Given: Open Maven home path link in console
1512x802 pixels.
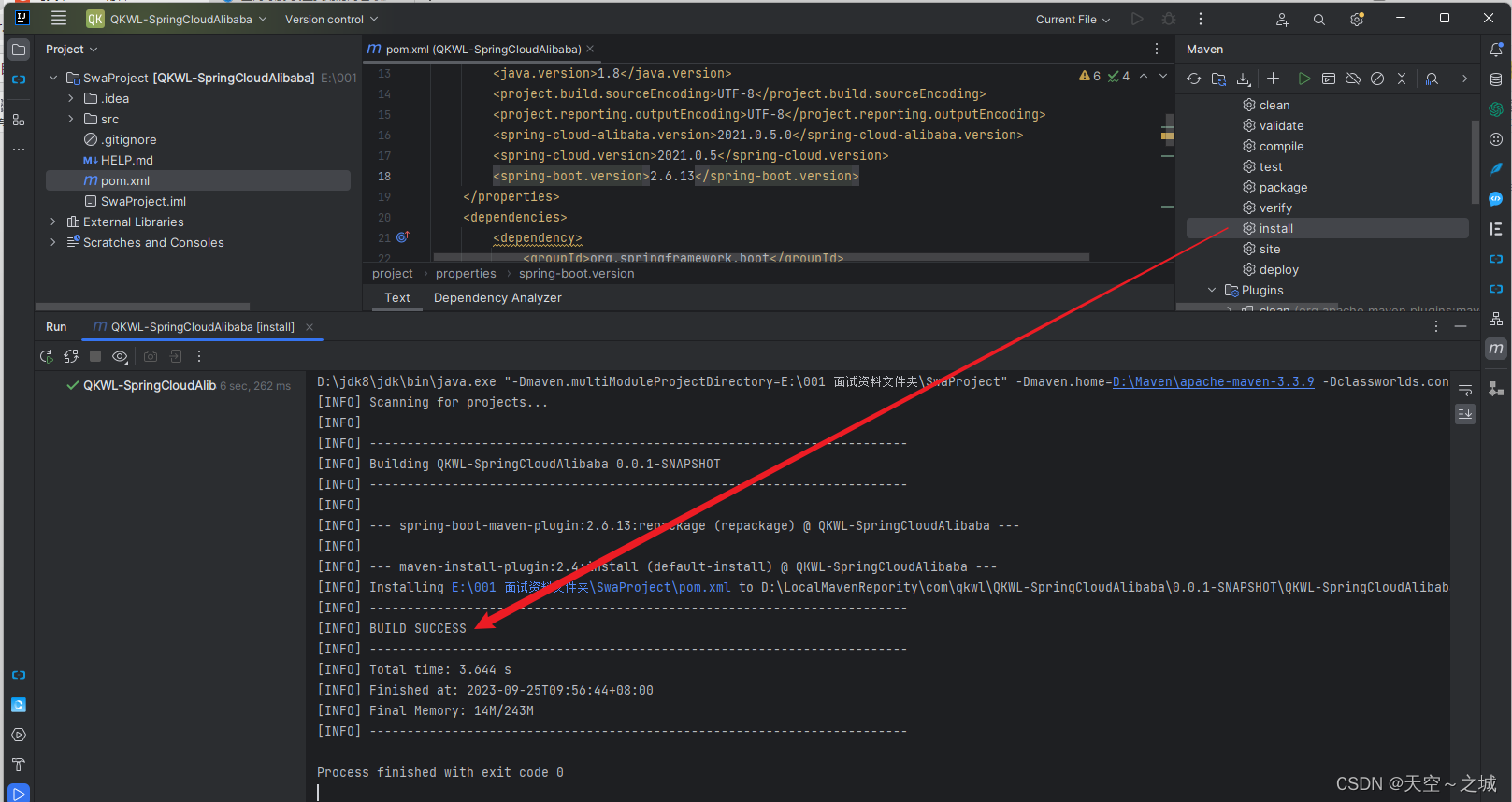Looking at the screenshot, I should [1213, 381].
